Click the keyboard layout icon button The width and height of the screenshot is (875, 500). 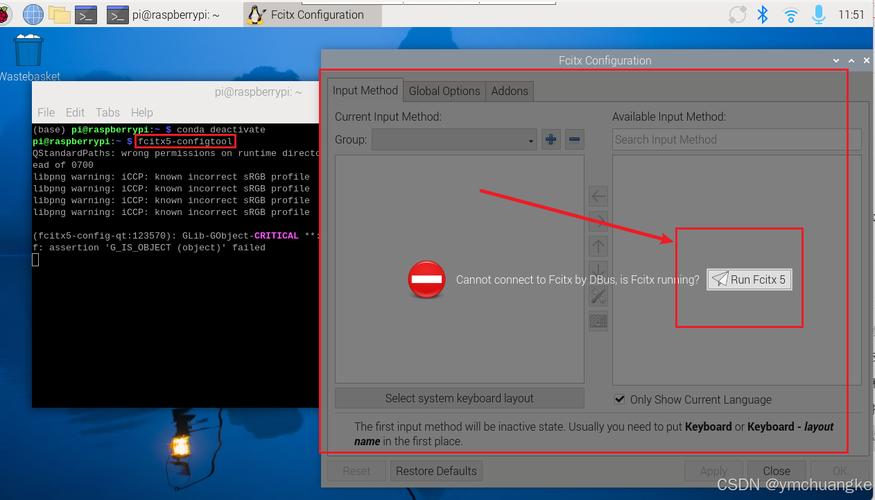[598, 321]
